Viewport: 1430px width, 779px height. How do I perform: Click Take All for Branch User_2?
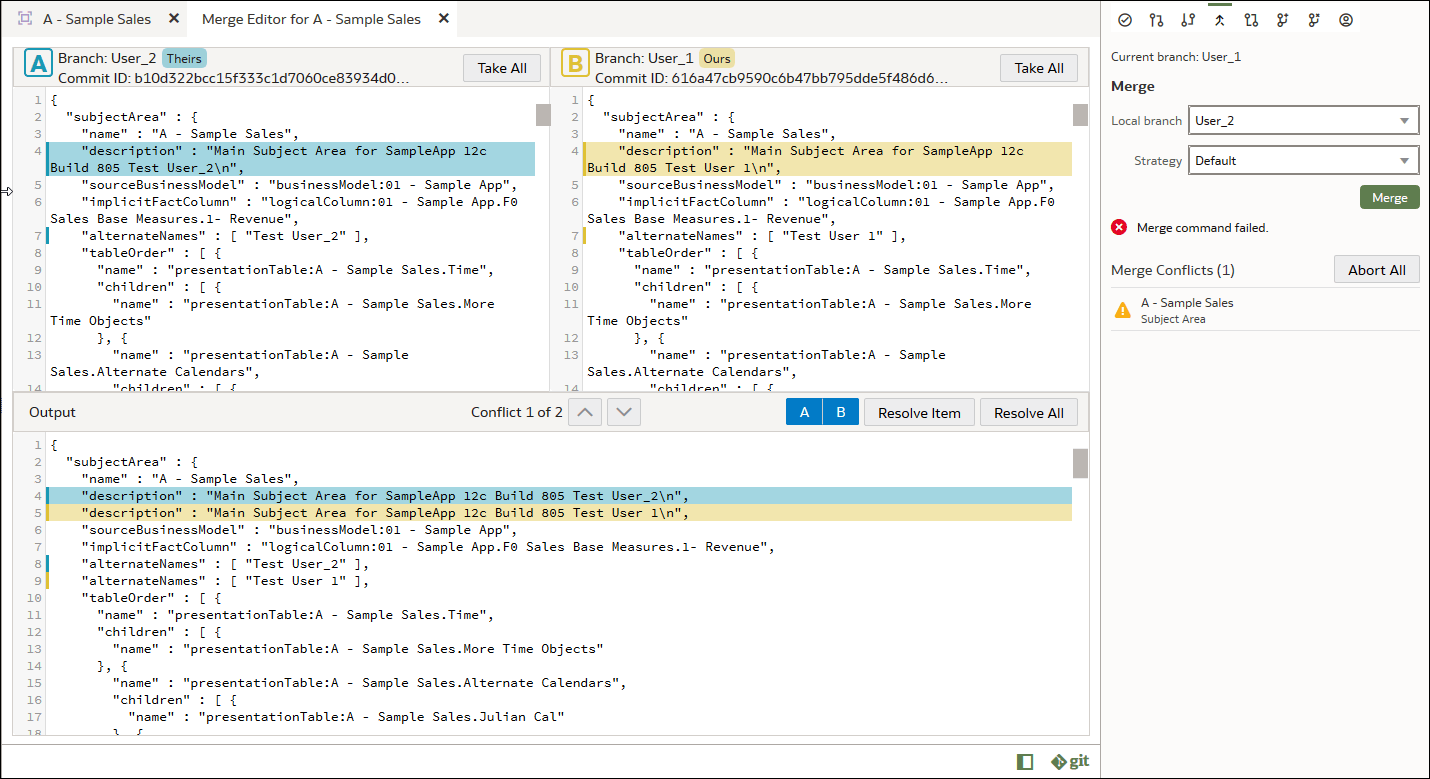click(501, 68)
